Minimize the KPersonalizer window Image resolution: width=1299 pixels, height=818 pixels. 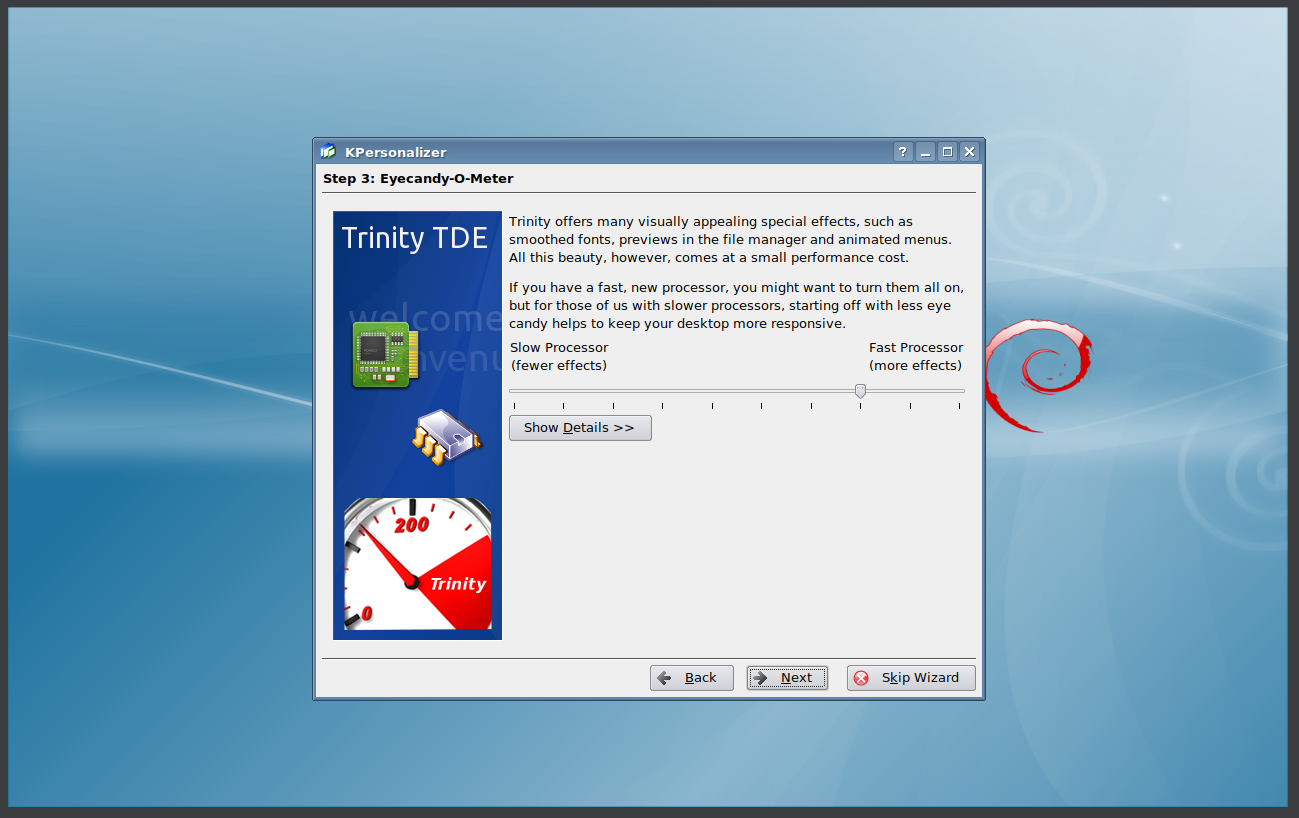coord(926,152)
